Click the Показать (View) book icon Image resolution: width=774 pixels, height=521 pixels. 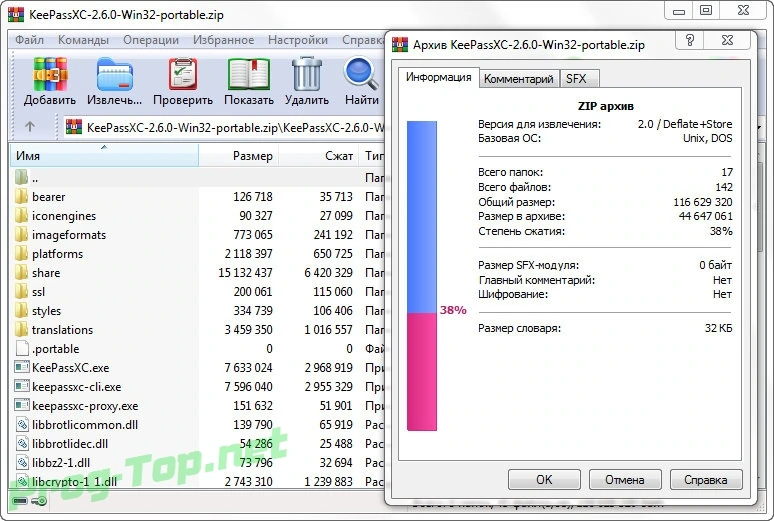pyautogui.click(x=249, y=74)
